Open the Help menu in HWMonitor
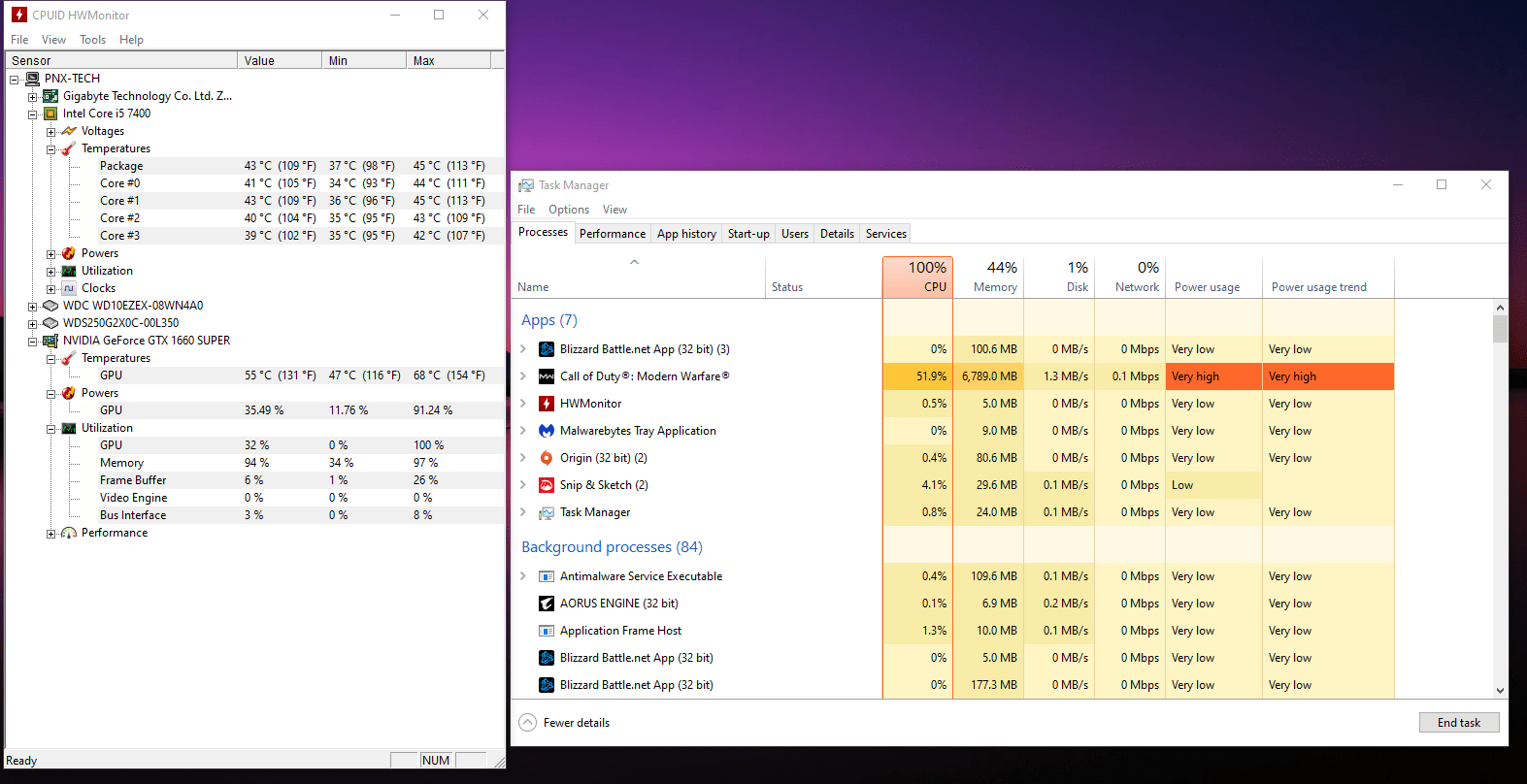Viewport: 1527px width, 784px height. tap(131, 40)
